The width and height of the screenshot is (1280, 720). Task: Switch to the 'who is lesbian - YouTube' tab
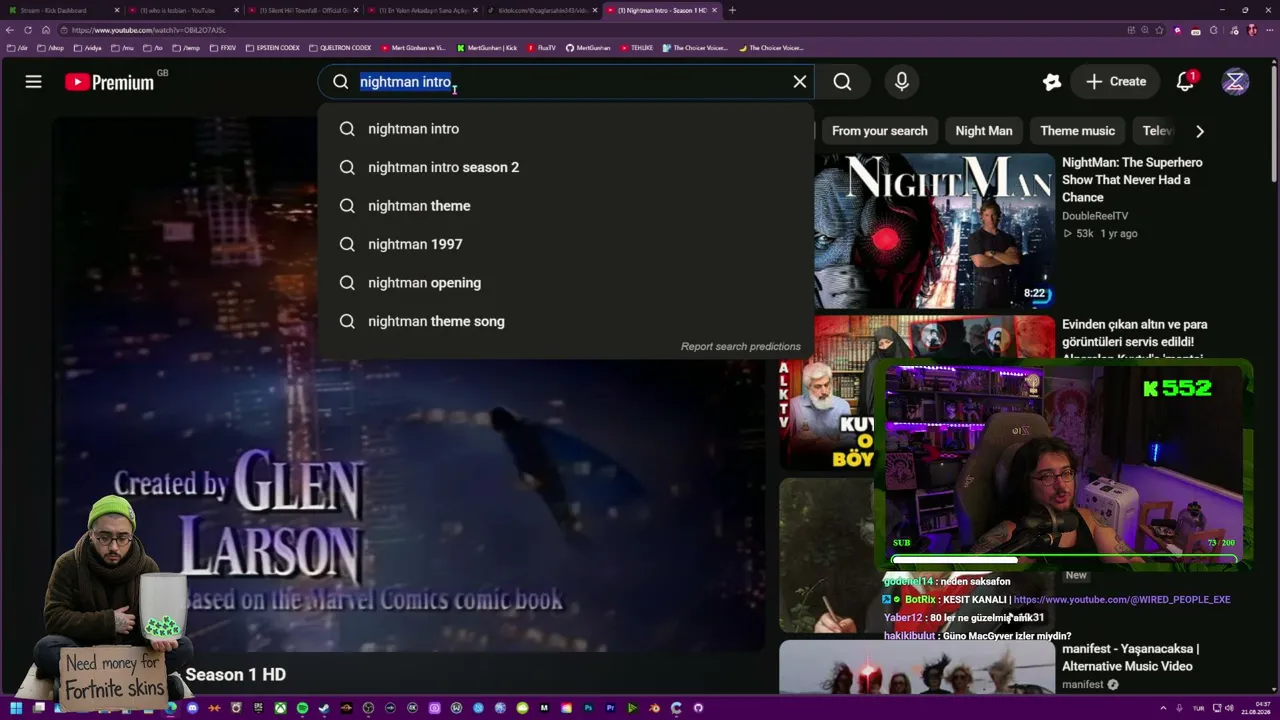pyautogui.click(x=184, y=10)
